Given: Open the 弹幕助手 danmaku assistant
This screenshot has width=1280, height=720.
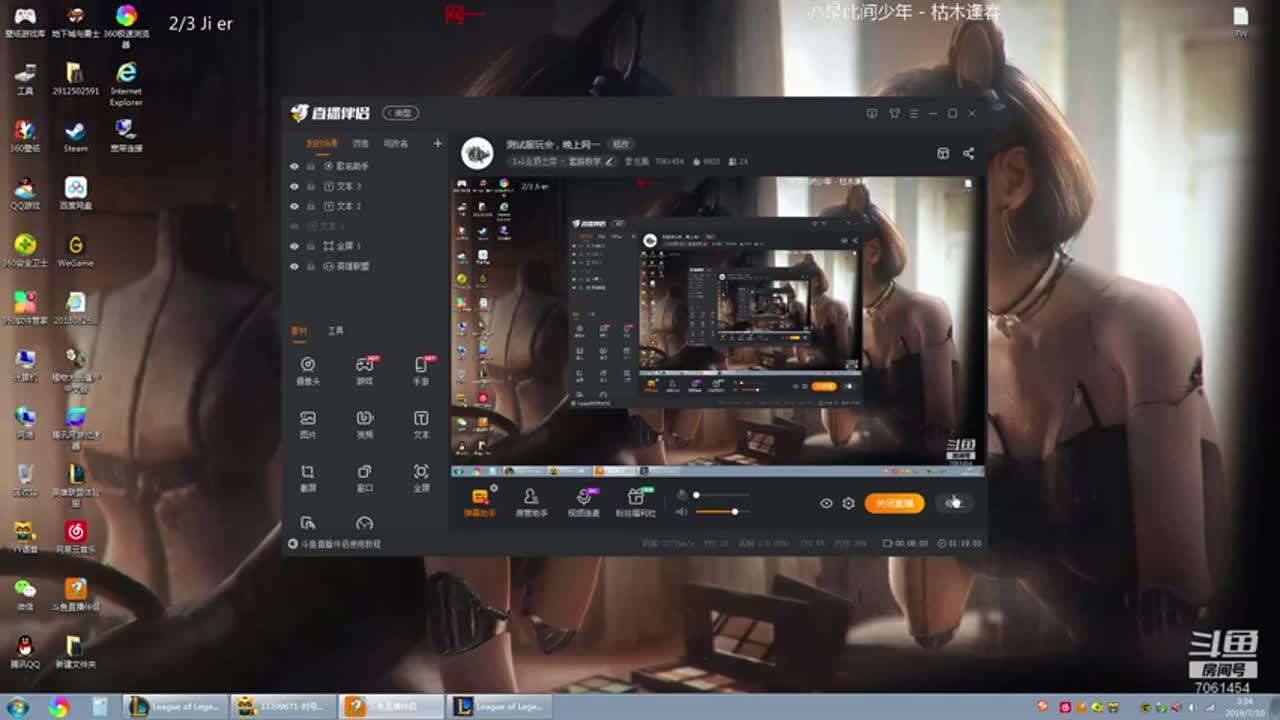Looking at the screenshot, I should pyautogui.click(x=480, y=502).
